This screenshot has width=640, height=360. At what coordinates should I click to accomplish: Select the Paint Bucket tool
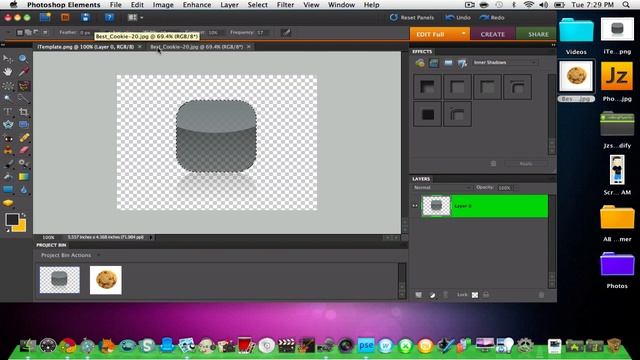[8, 177]
